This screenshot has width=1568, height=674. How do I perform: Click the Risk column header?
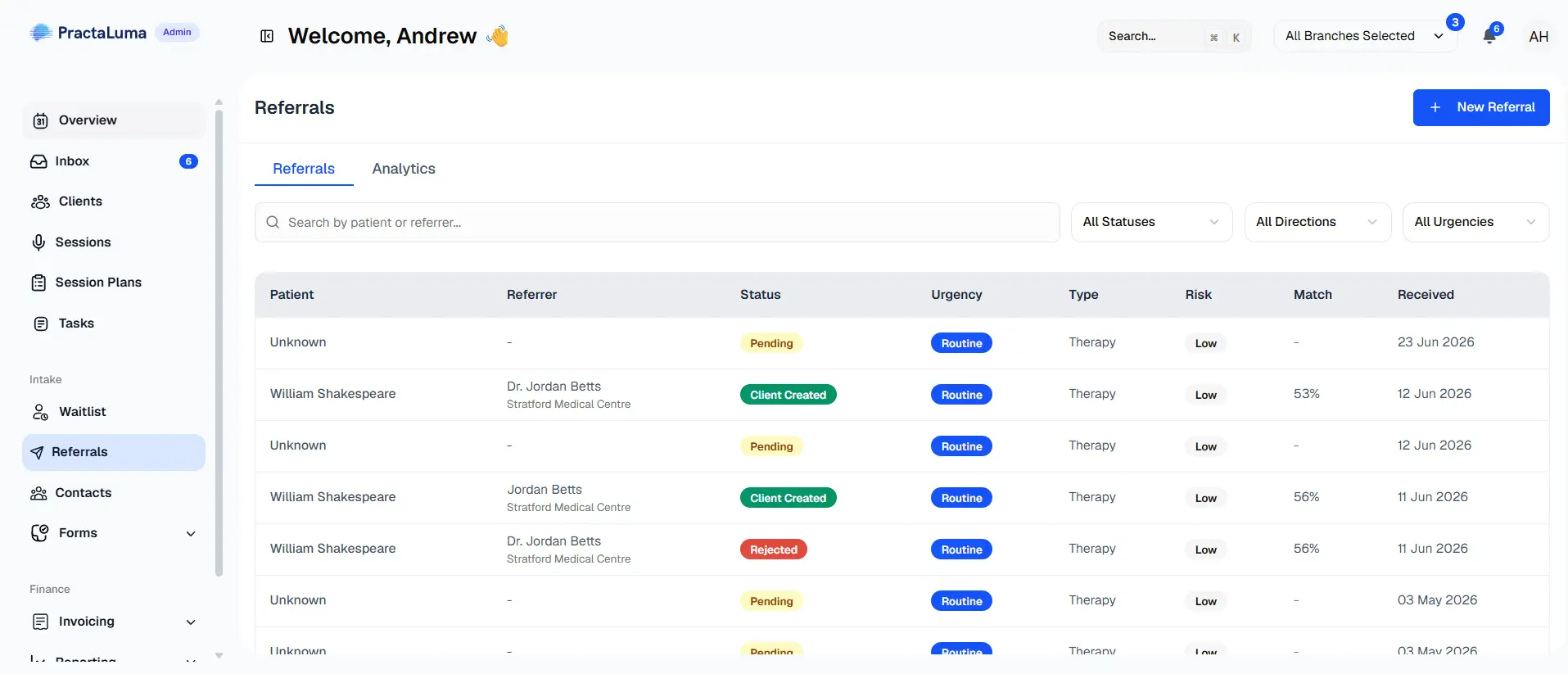[1198, 295]
